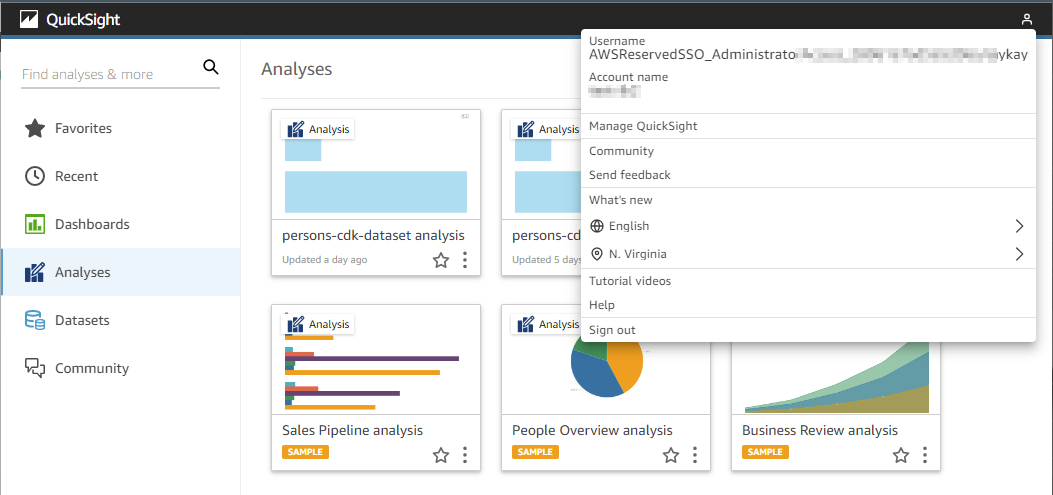
Task: Open persons-cdk-dataset analysis thumbnail updated a day ago
Action: [x=376, y=165]
